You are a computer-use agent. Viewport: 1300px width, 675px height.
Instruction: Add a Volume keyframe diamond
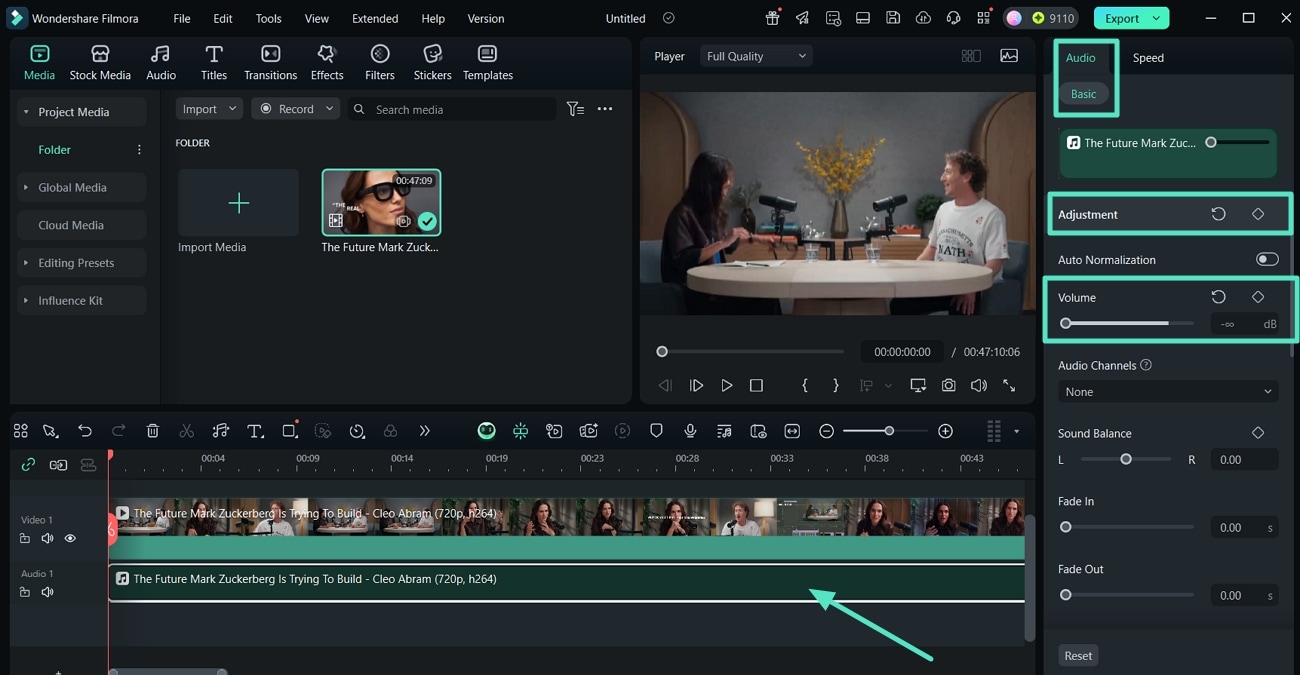pyautogui.click(x=1258, y=297)
